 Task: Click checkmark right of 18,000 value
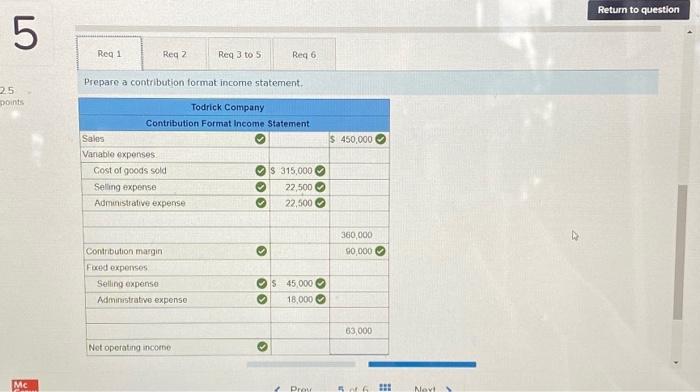pos(321,299)
